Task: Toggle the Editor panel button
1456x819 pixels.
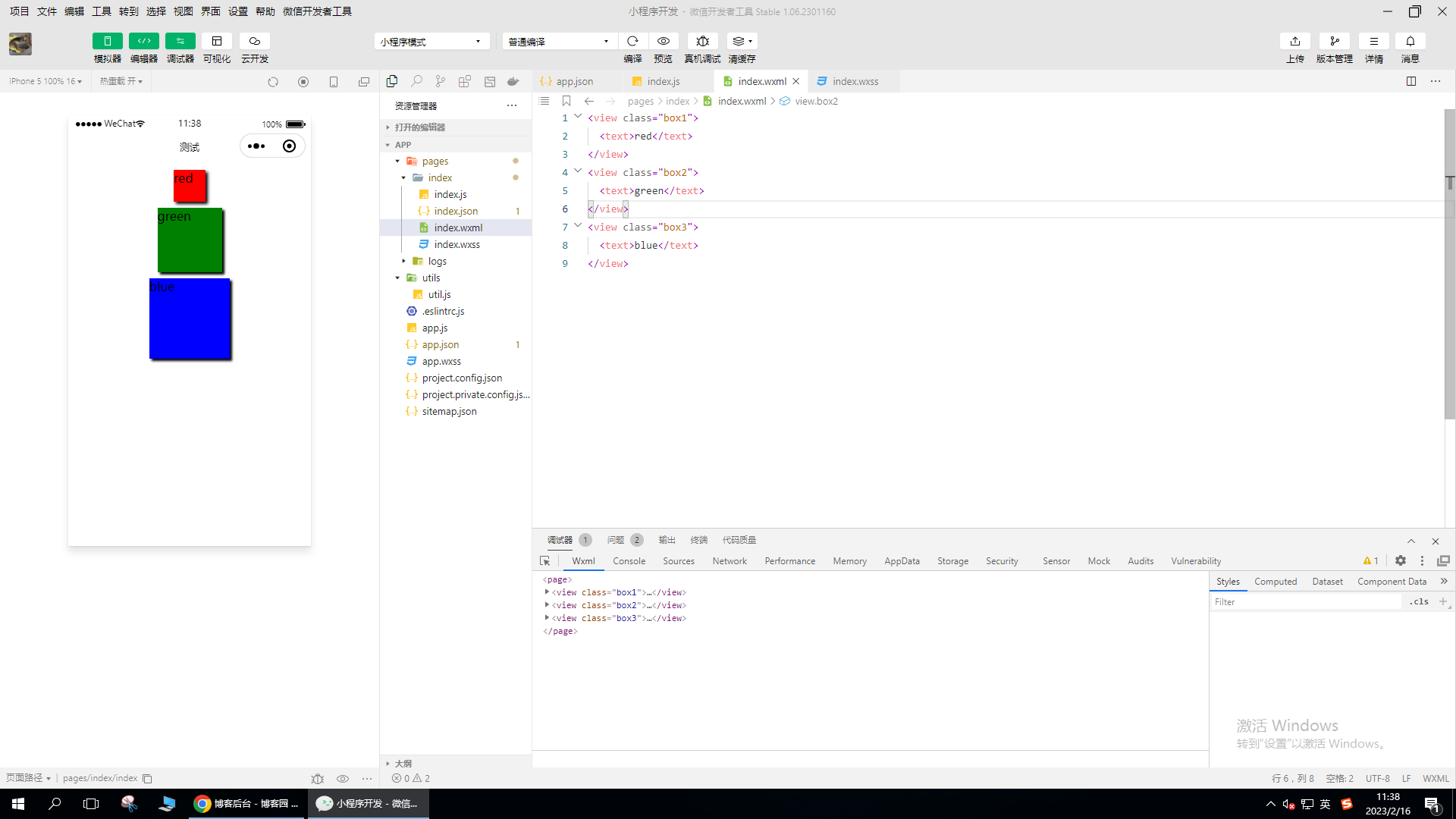Action: (x=143, y=41)
